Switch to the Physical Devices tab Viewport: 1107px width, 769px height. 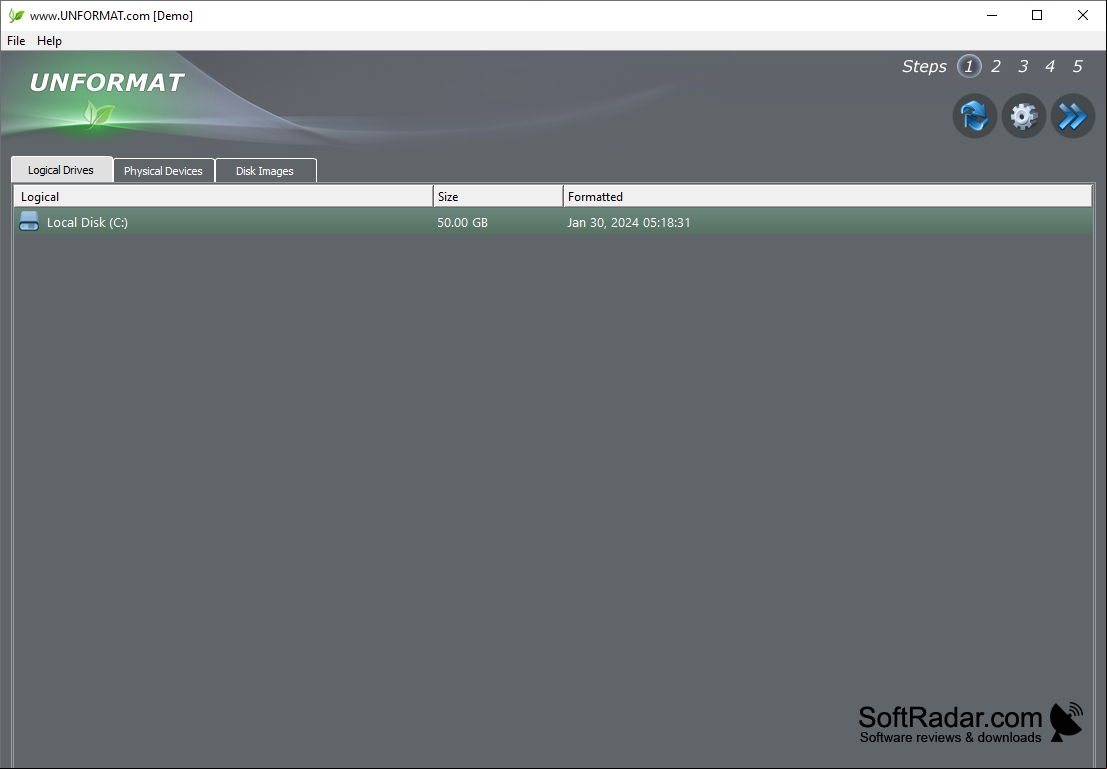tap(163, 171)
